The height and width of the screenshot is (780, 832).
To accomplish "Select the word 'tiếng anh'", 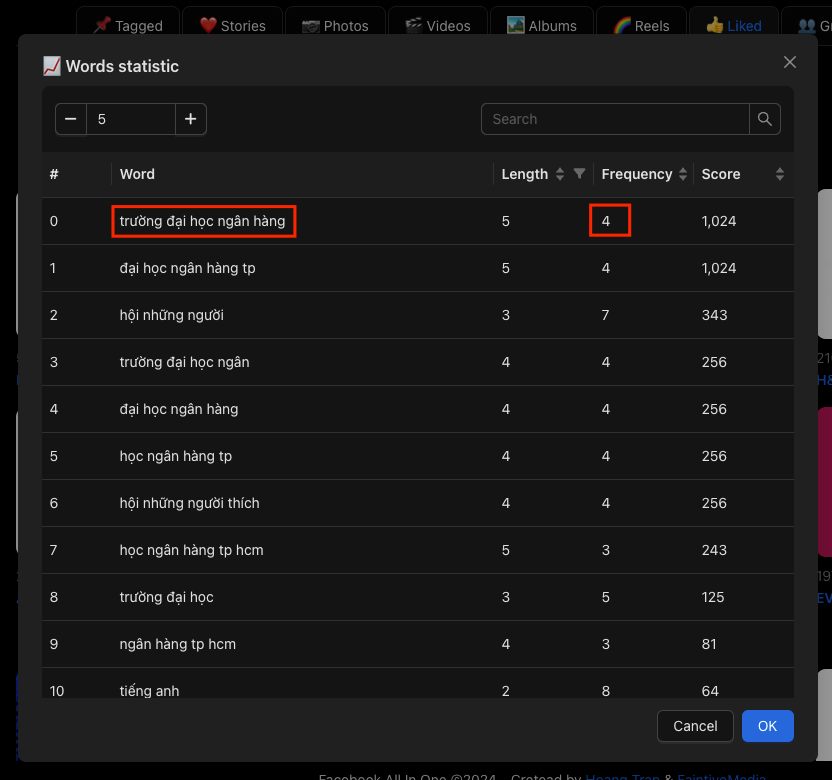I will [150, 691].
